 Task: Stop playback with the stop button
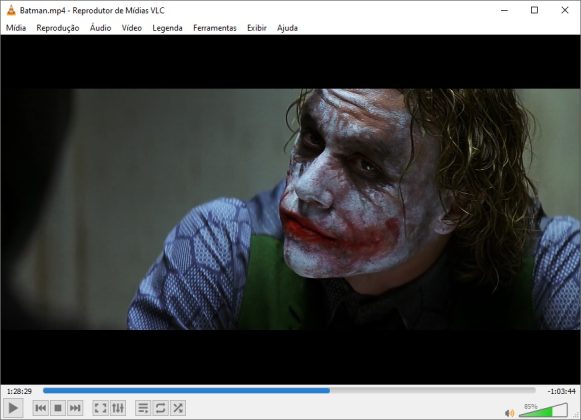point(58,408)
